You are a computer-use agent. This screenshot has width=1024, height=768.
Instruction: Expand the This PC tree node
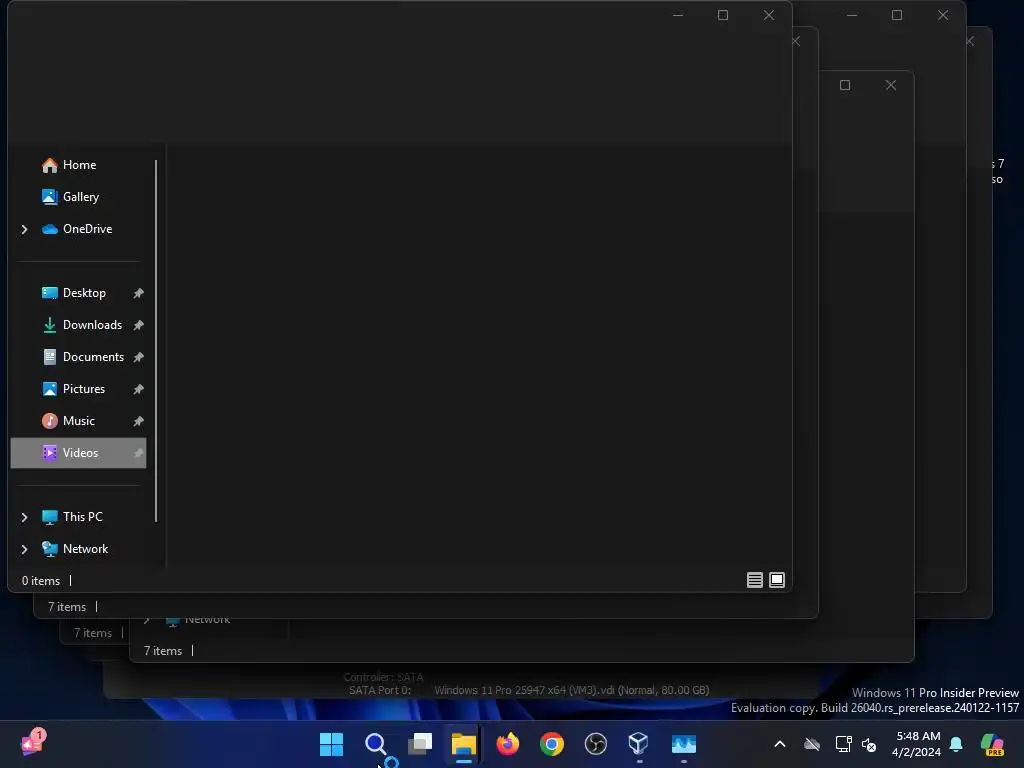(x=24, y=517)
